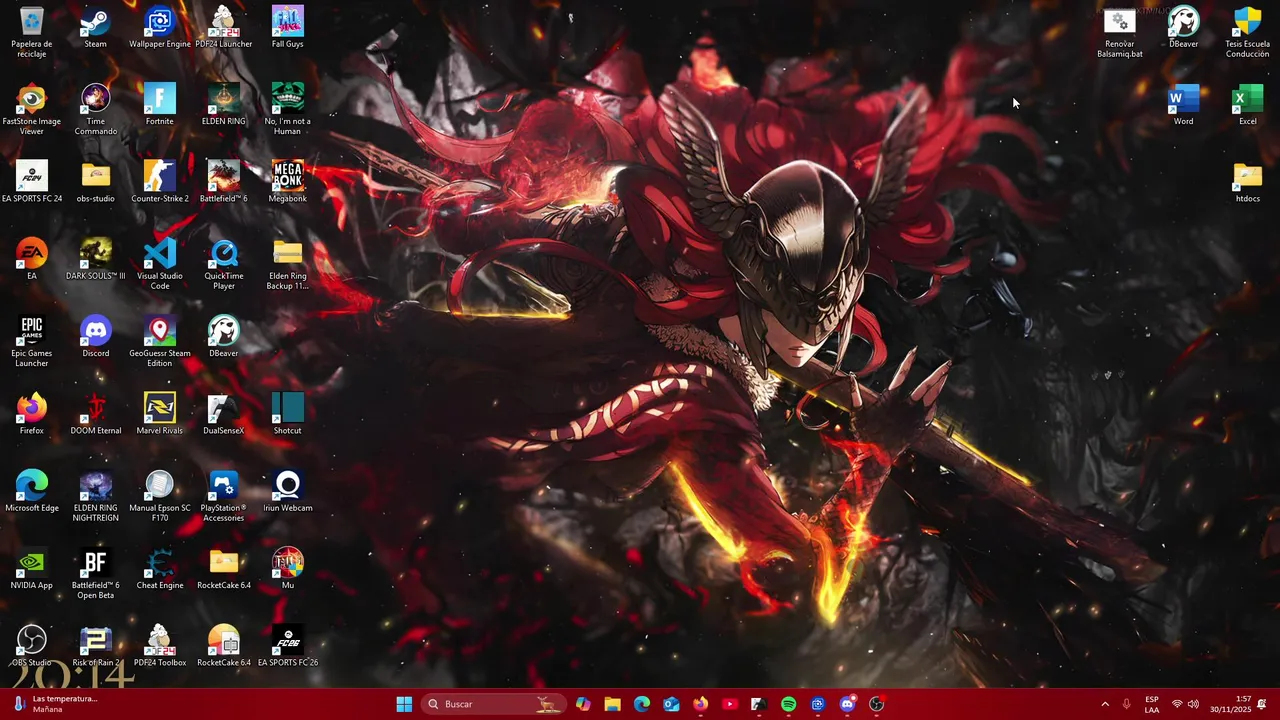Select the Shotcut desktop icon
1280x720 pixels.
[x=287, y=413]
